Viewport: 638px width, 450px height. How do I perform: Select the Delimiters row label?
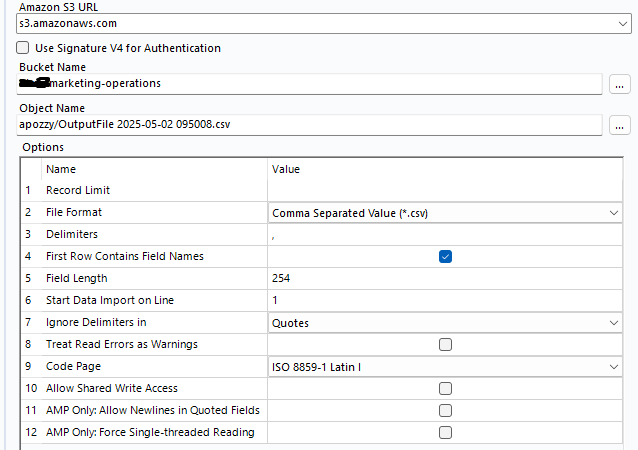[x=72, y=234]
